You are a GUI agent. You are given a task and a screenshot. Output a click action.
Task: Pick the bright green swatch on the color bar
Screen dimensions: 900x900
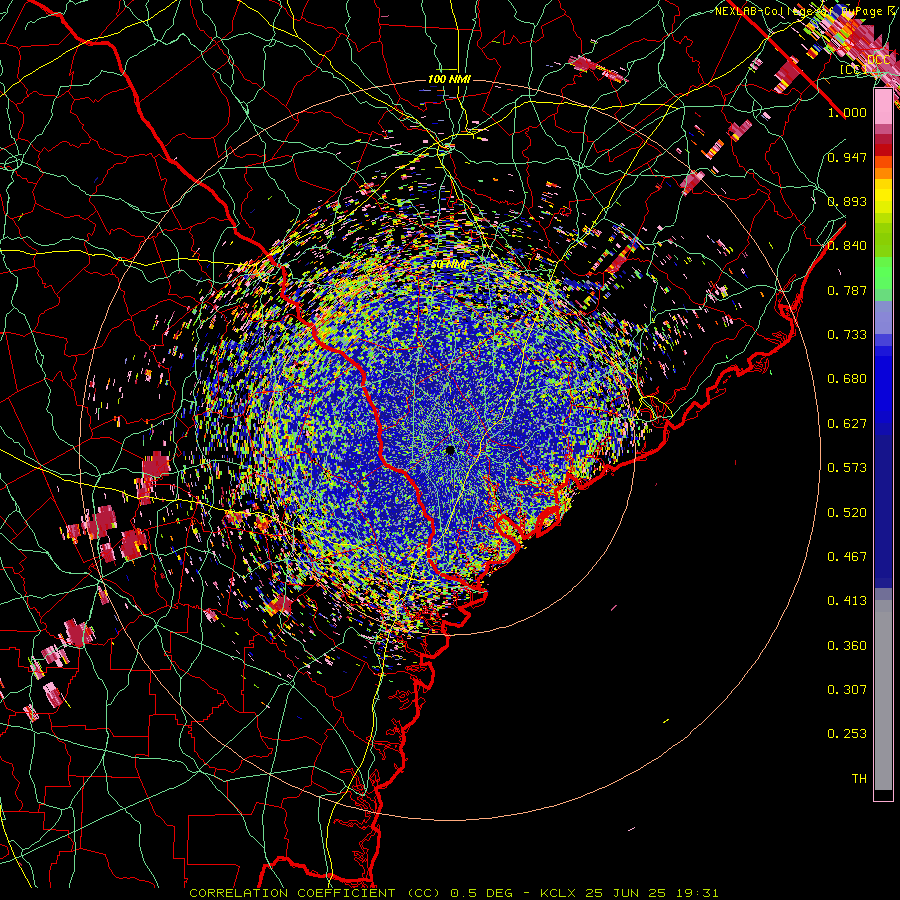(x=883, y=273)
